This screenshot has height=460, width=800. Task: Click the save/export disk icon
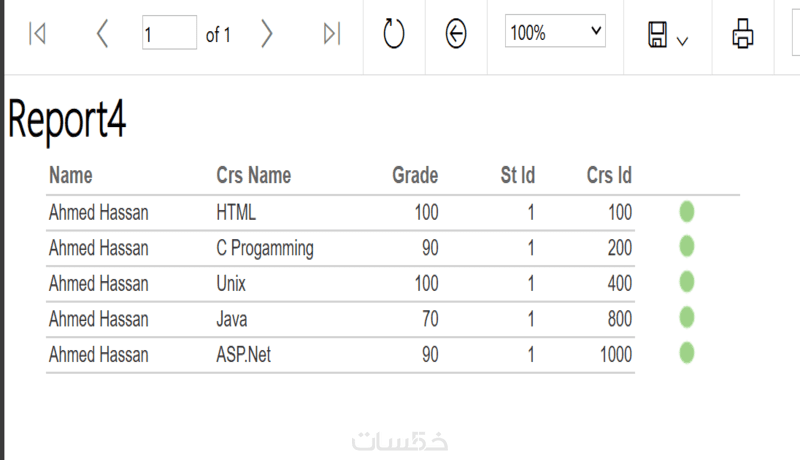[x=658, y=35]
